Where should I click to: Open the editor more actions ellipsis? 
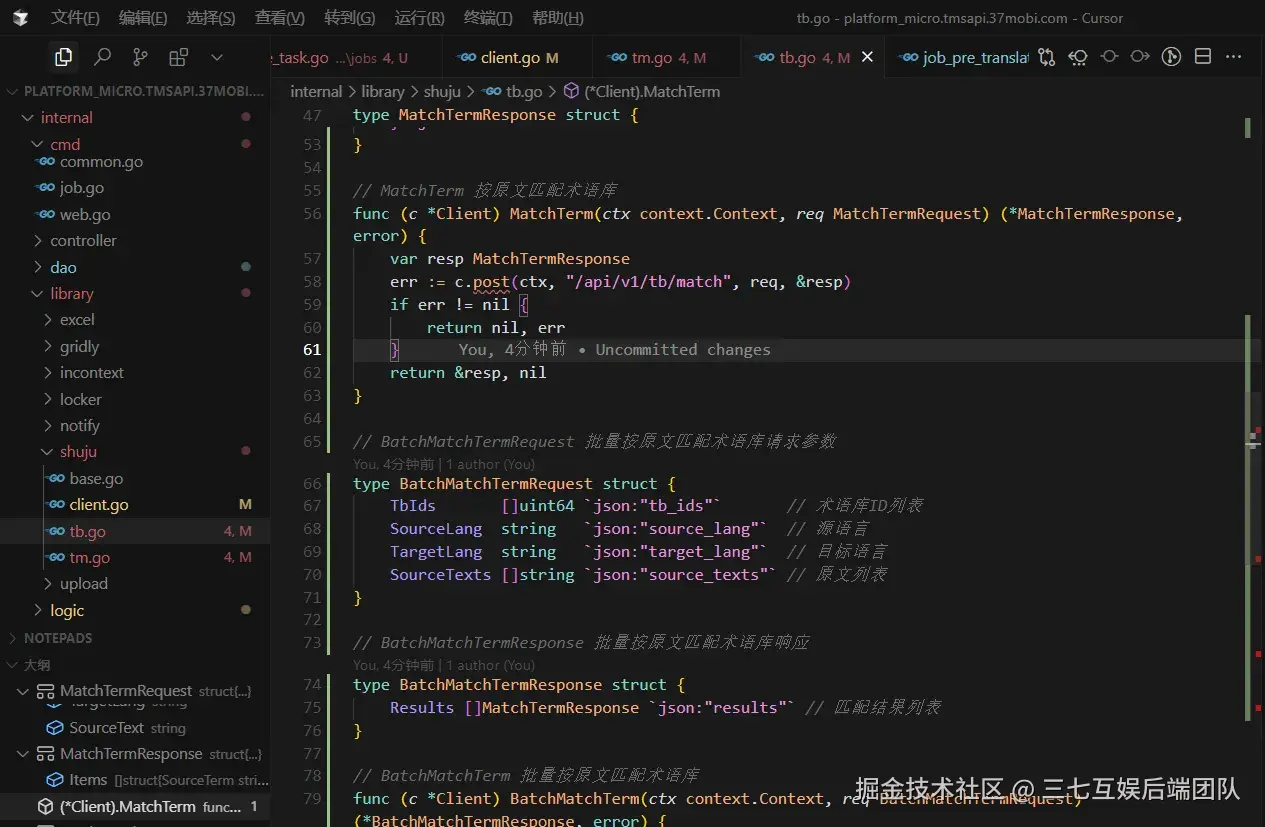(x=1234, y=57)
